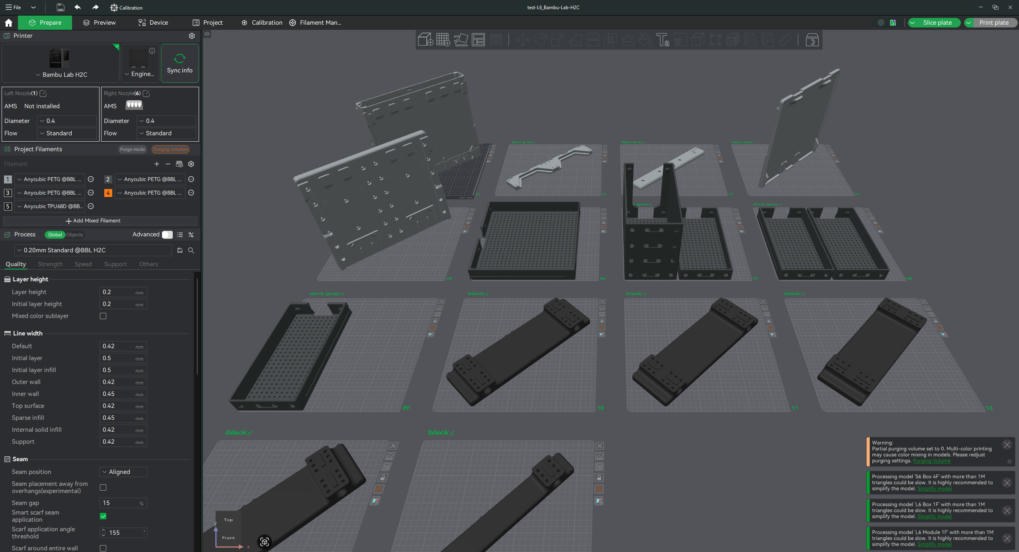This screenshot has height=552, width=1019.
Task: Open the File menu
Action: [13, 7]
